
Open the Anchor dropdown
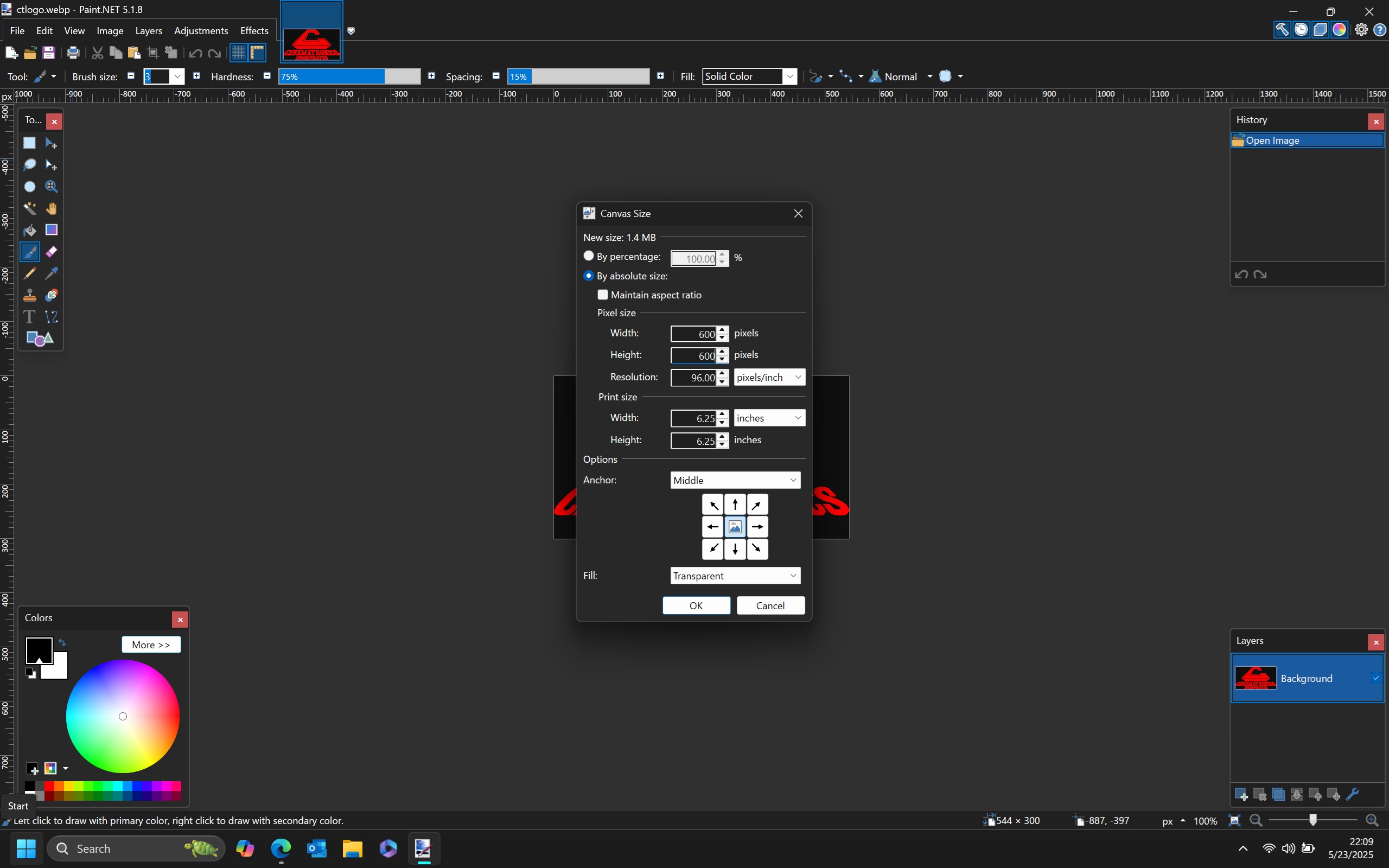click(735, 481)
